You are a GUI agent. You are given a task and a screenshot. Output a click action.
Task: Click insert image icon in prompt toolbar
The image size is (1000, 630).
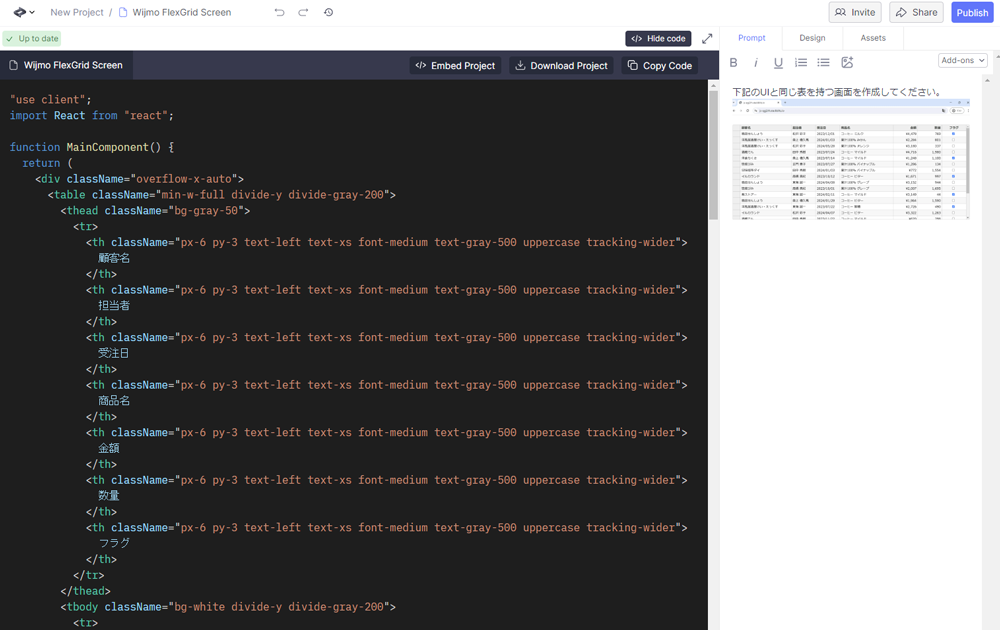click(x=847, y=62)
